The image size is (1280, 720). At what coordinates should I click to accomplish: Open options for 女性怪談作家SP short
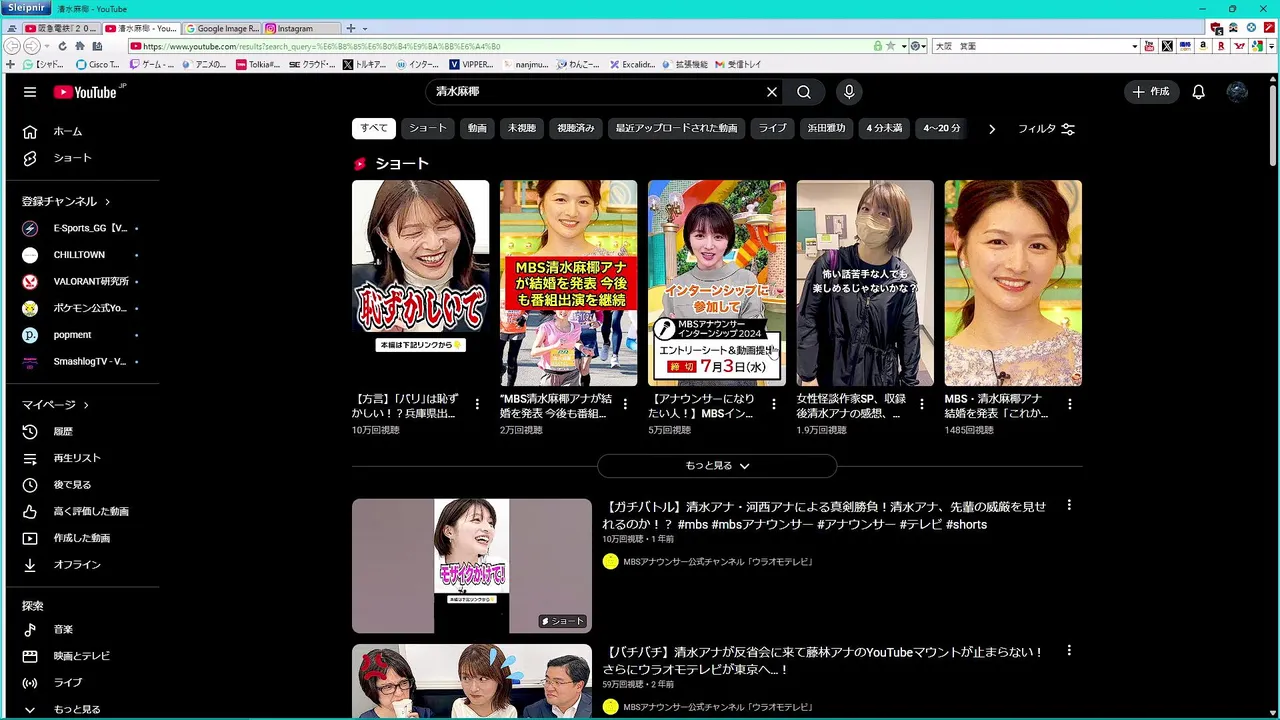922,404
